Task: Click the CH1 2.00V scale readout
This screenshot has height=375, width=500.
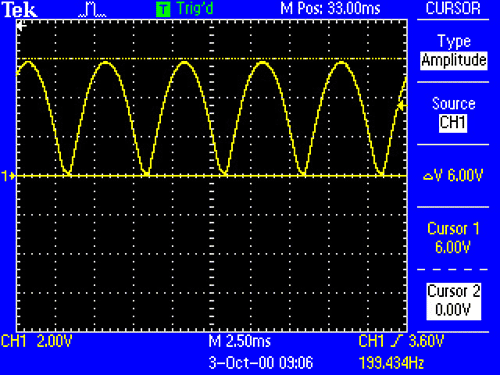Action: coord(37,341)
